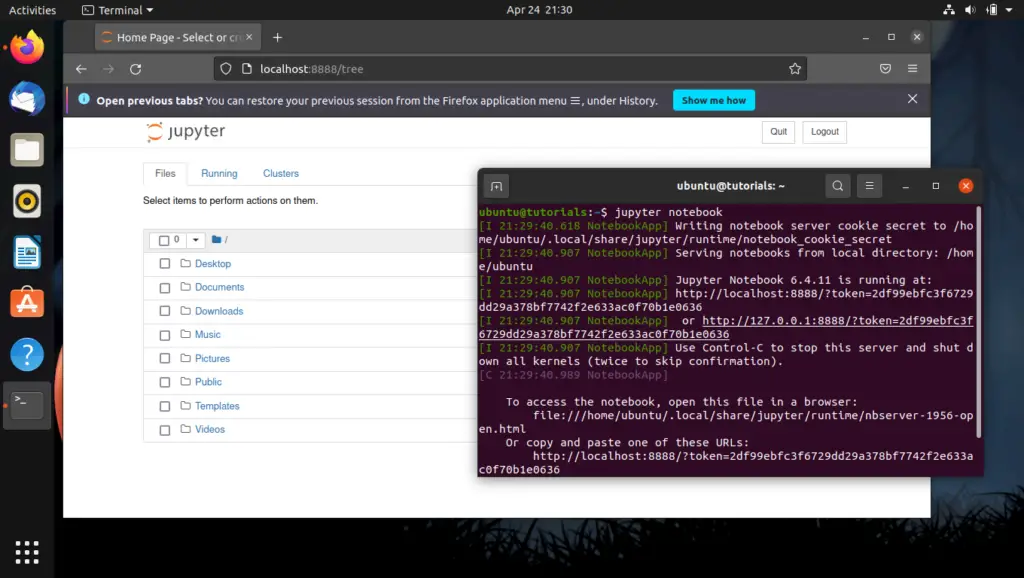
Task: Open the terminal hamburger menu
Action: (x=869, y=186)
